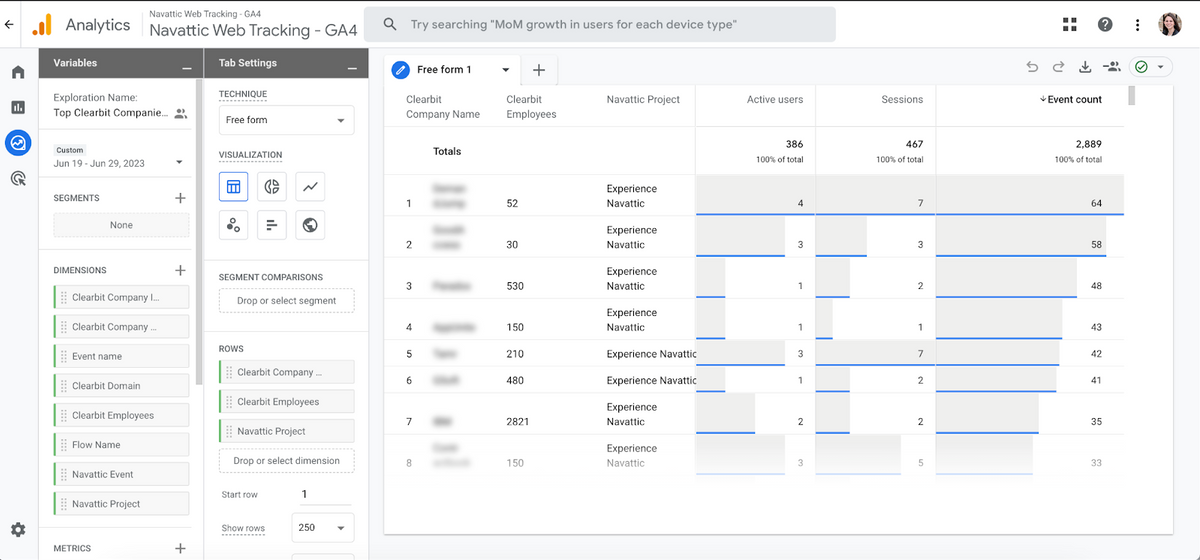This screenshot has height=560, width=1200.
Task: Open the Advertising section in sidebar
Action: pyautogui.click(x=18, y=179)
